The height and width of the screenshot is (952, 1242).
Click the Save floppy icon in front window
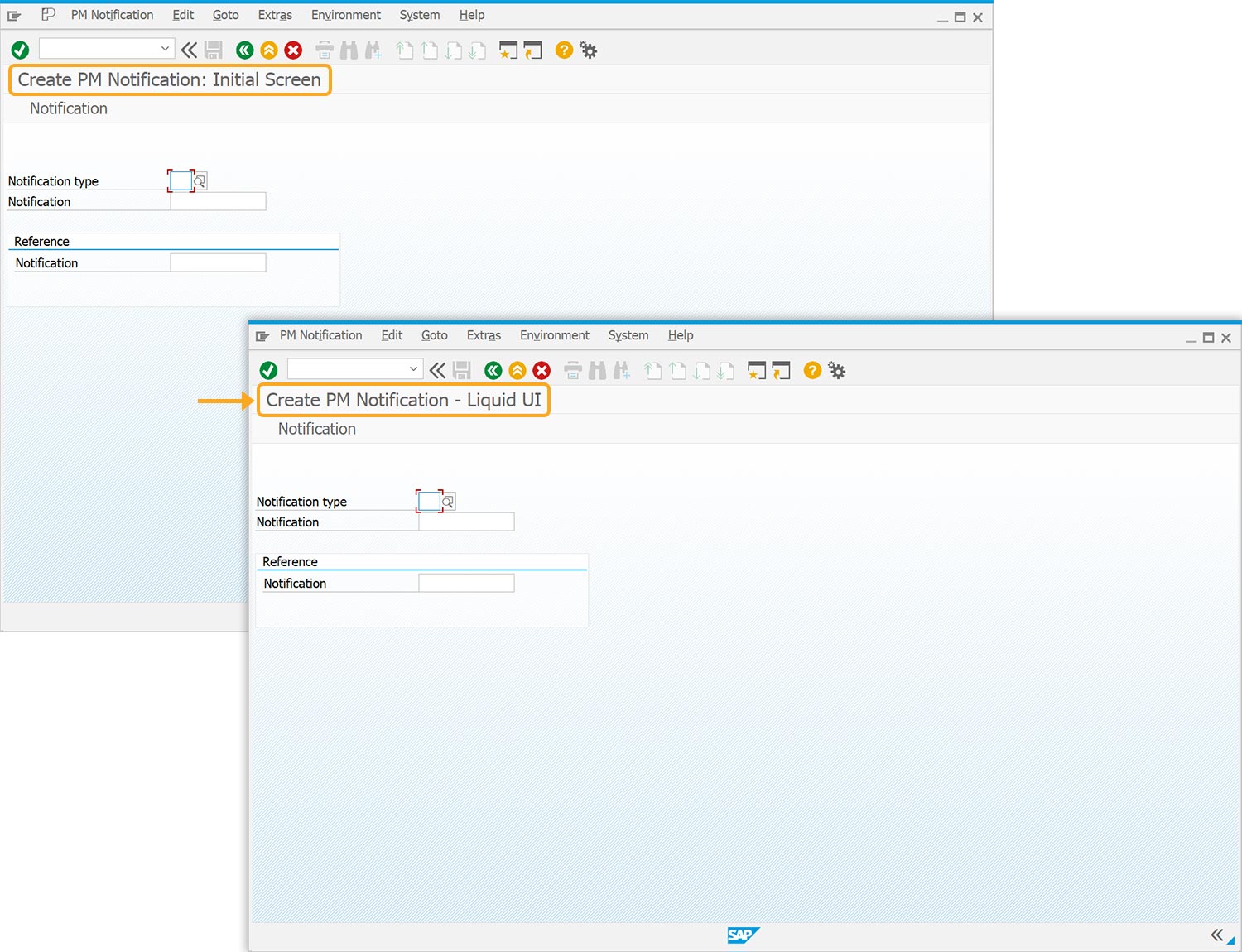(462, 371)
